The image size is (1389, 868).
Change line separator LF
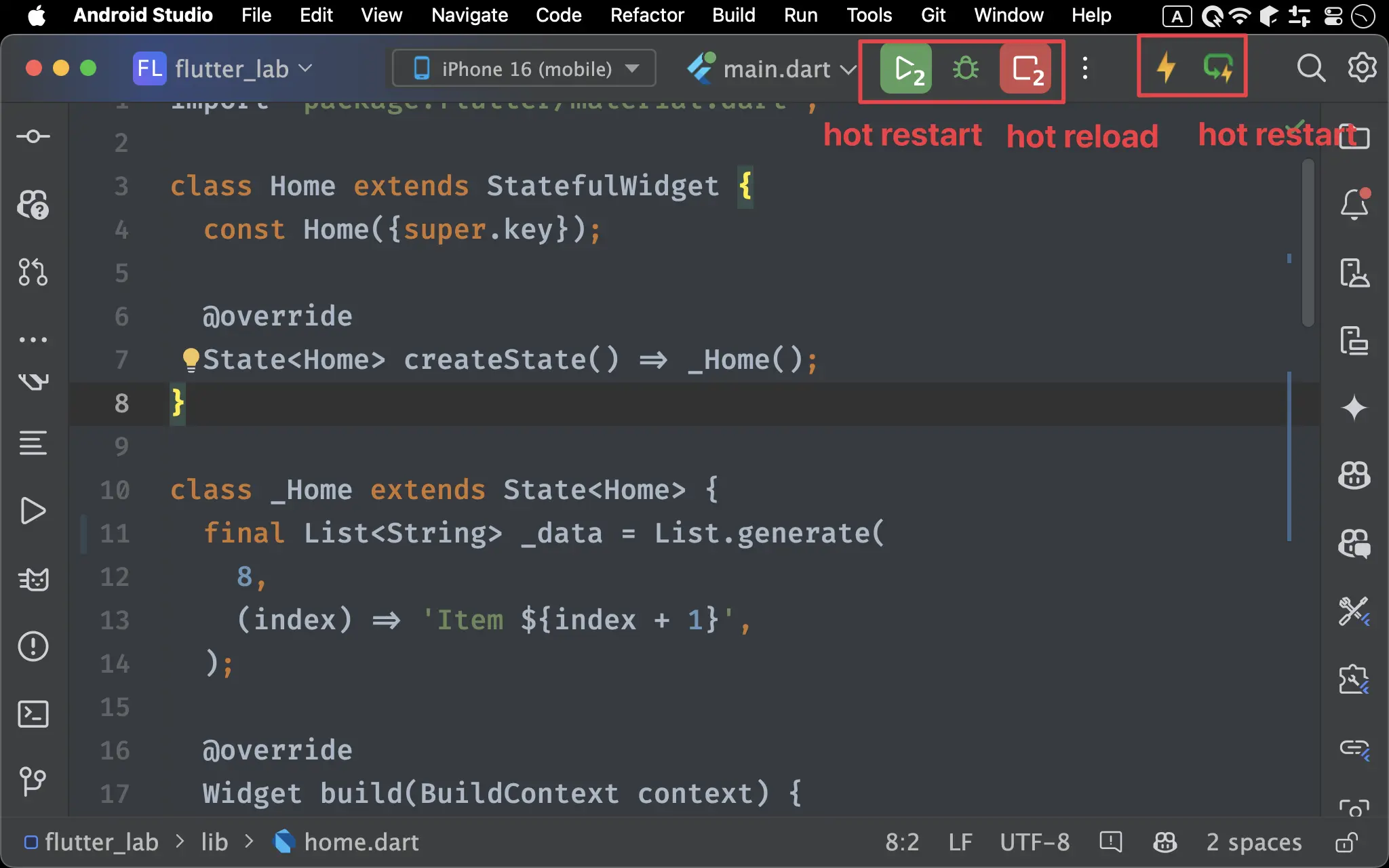960,842
